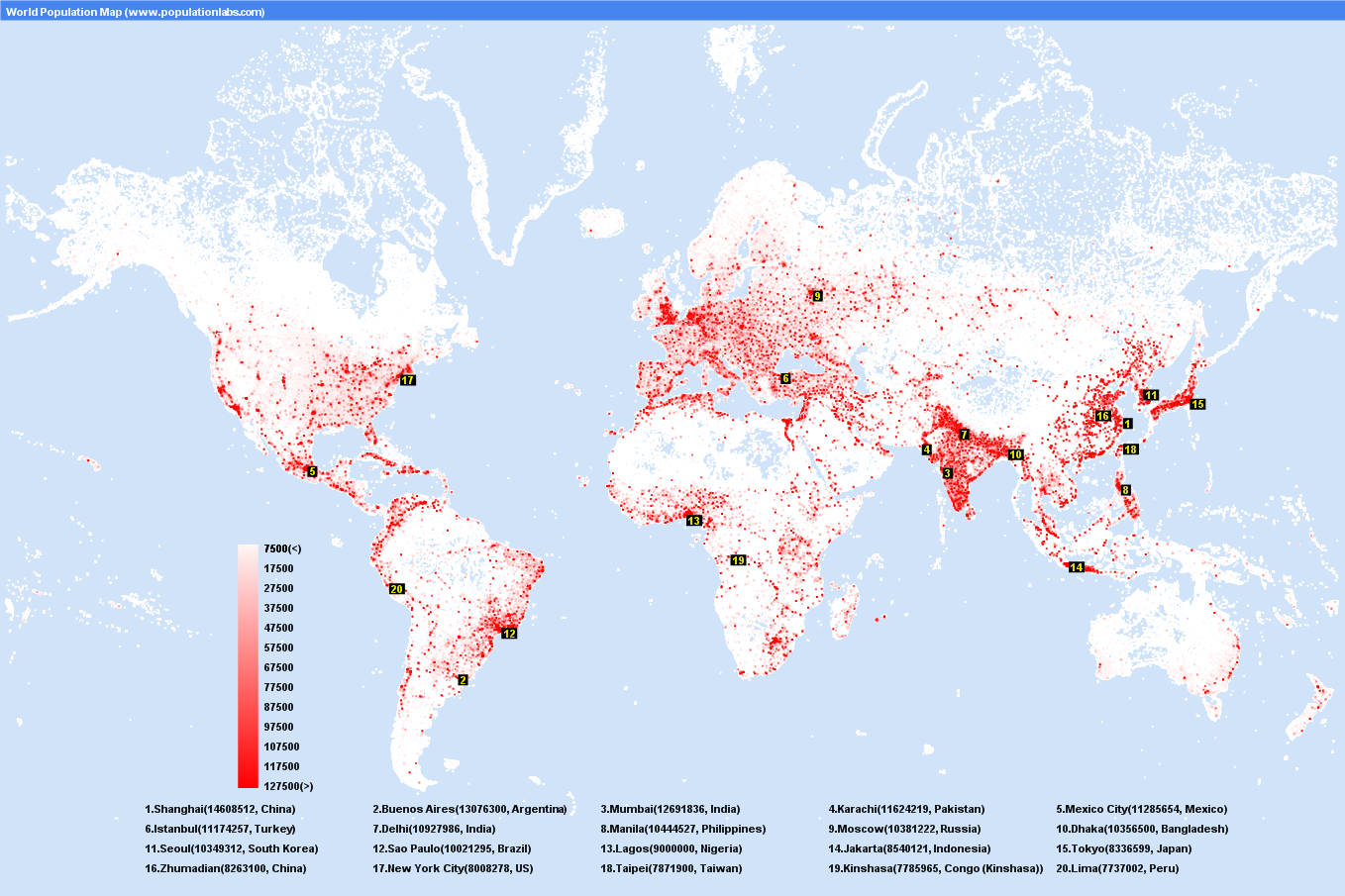Click legend value 57500
1345x896 pixels.
(x=278, y=647)
